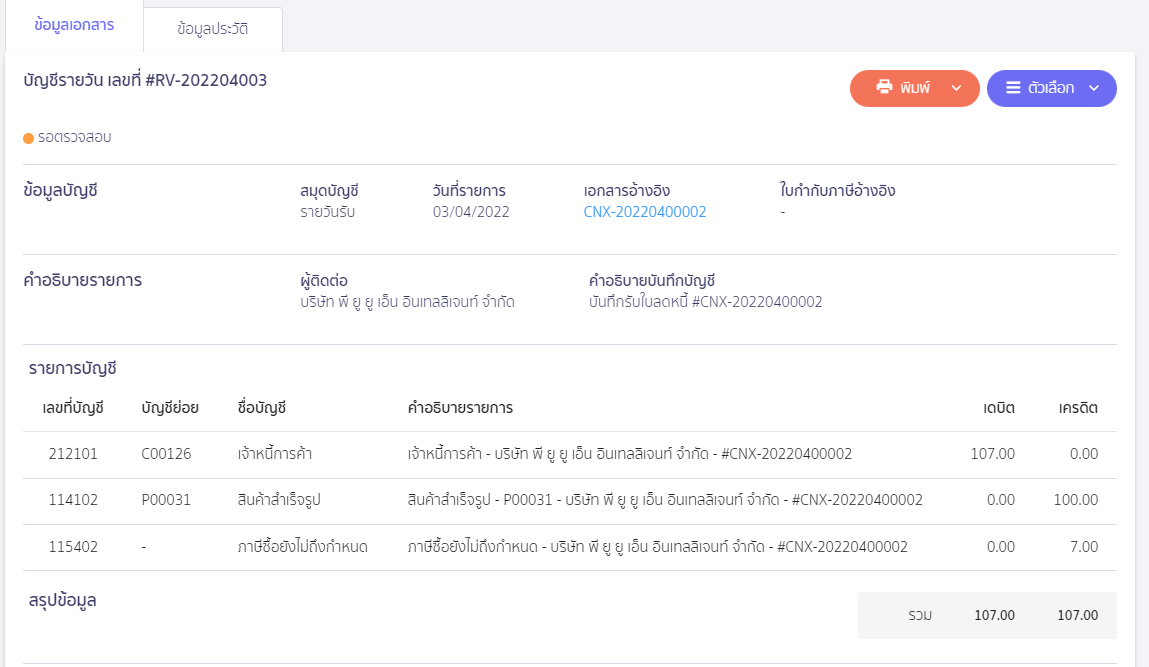
Task: Switch to the ข้อมูลเอกสาร tab
Action: 74,25
